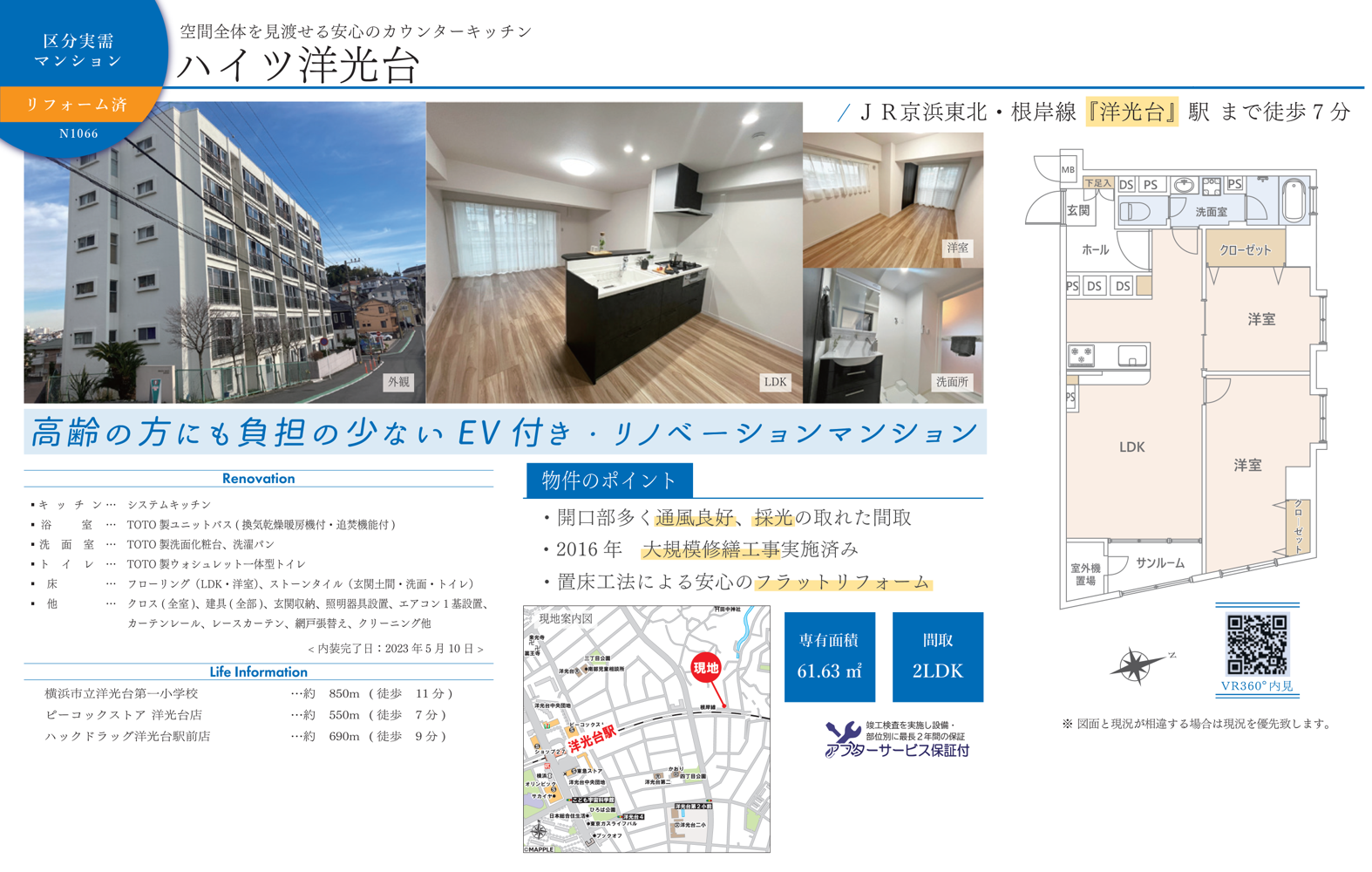
Task: Open the 洋室 room photo
Action: [893, 200]
